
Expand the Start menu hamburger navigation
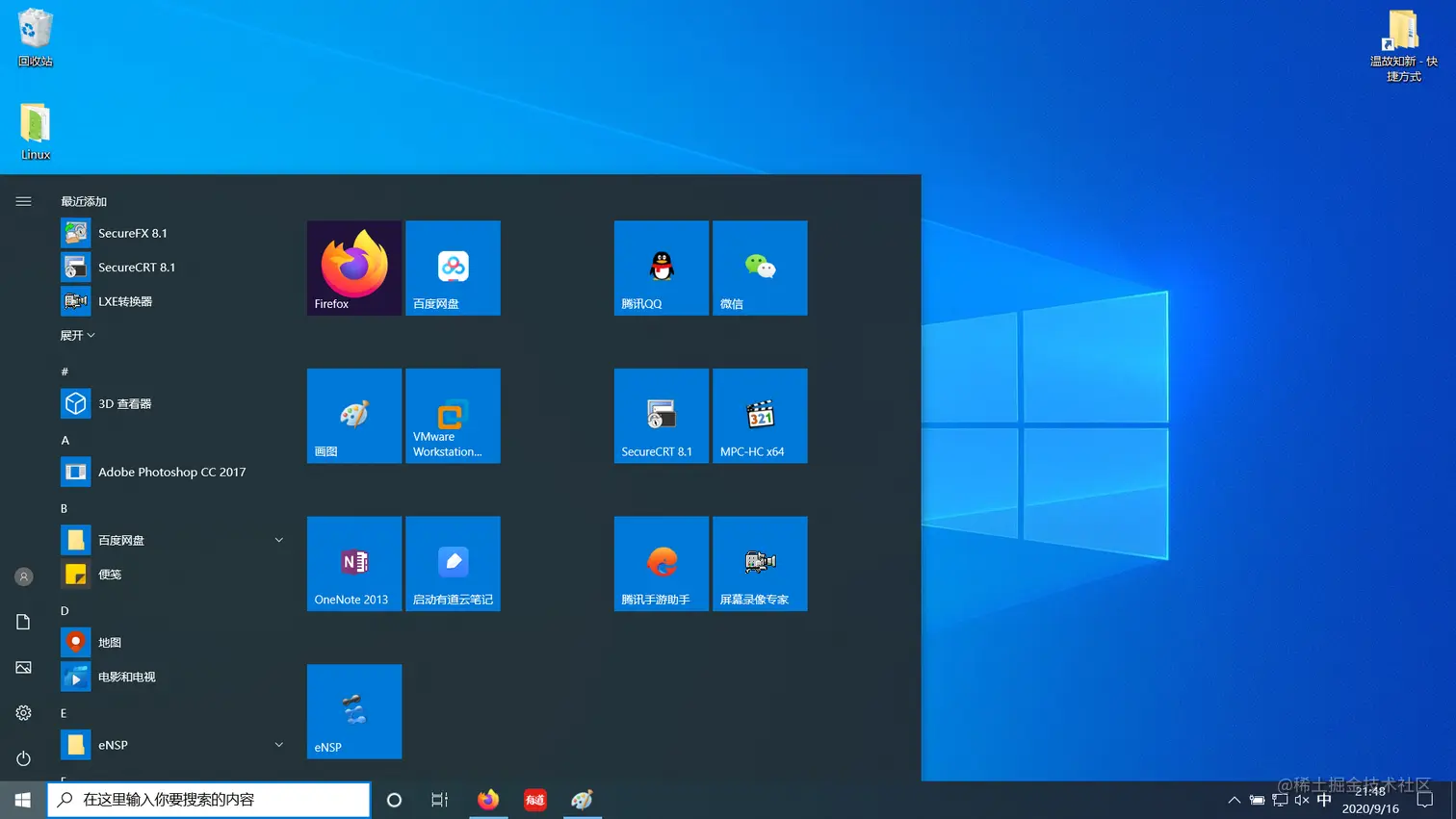click(x=24, y=201)
